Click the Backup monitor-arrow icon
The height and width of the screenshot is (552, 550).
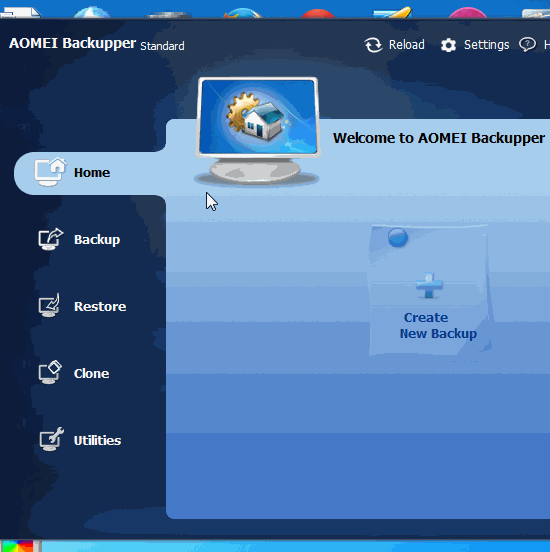coord(50,239)
